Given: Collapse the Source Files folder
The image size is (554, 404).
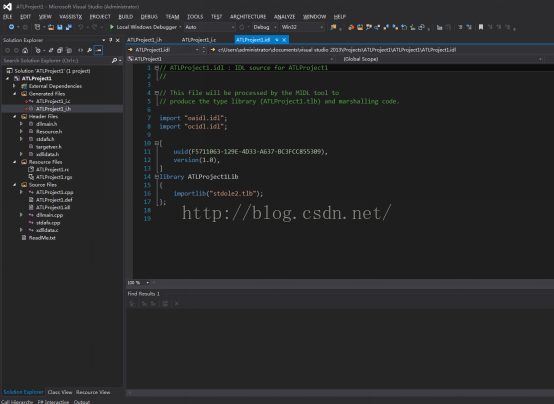Looking at the screenshot, I should coord(14,185).
